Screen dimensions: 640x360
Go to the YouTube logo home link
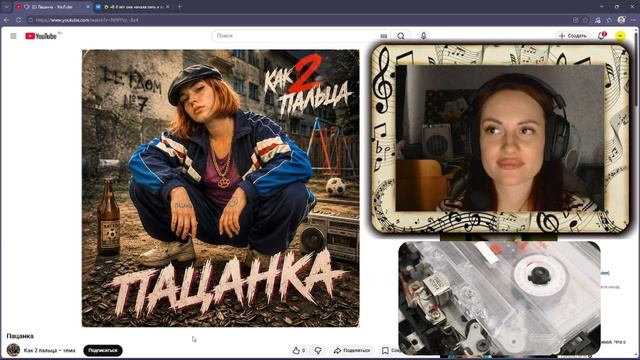point(41,36)
